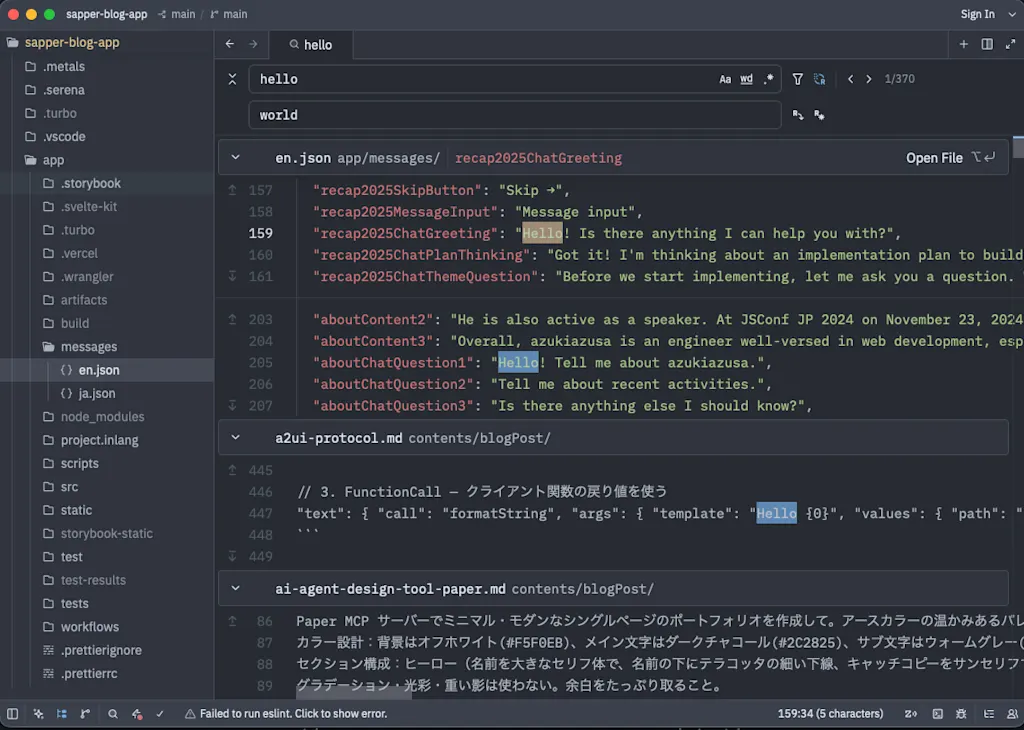Open the debugger bug icon in status bar

click(961, 714)
